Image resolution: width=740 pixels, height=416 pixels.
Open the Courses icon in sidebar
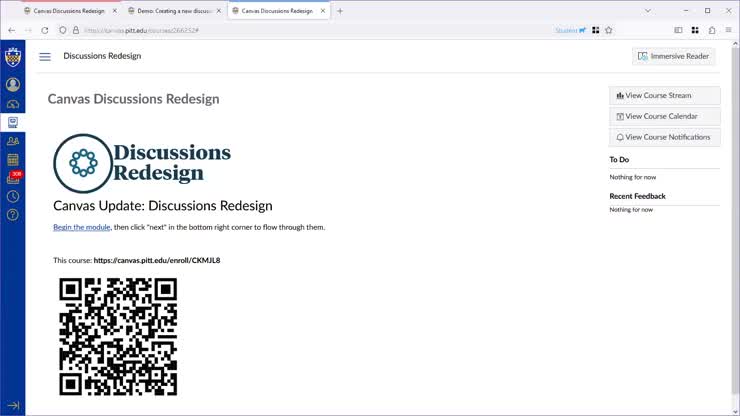point(13,123)
